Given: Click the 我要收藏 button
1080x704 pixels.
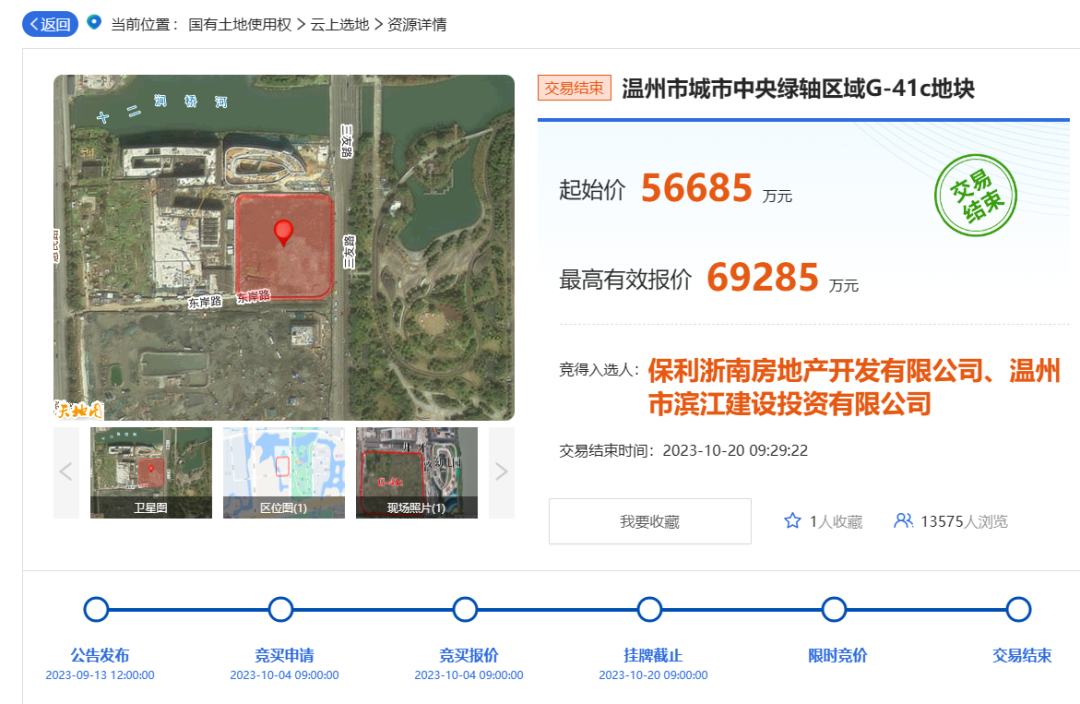Looking at the screenshot, I should click(650, 521).
